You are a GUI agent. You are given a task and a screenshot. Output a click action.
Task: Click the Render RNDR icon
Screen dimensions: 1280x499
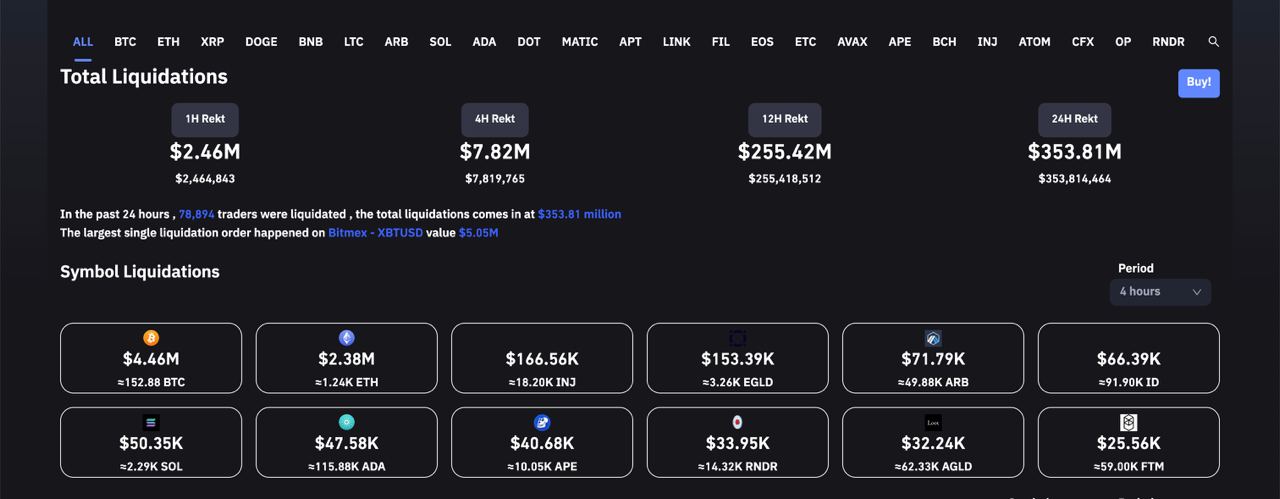(x=738, y=422)
